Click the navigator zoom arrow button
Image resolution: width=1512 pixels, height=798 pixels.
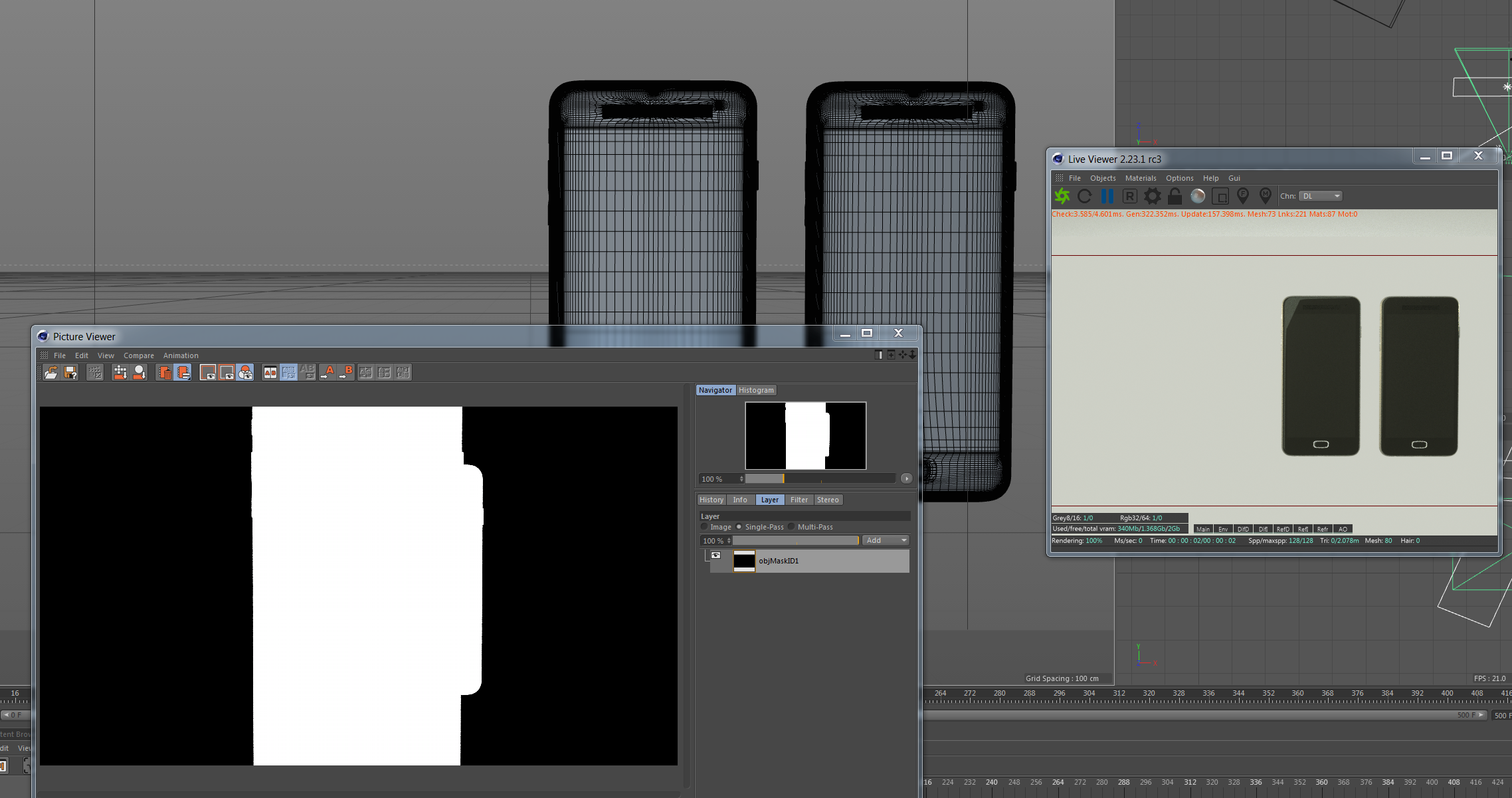point(907,479)
